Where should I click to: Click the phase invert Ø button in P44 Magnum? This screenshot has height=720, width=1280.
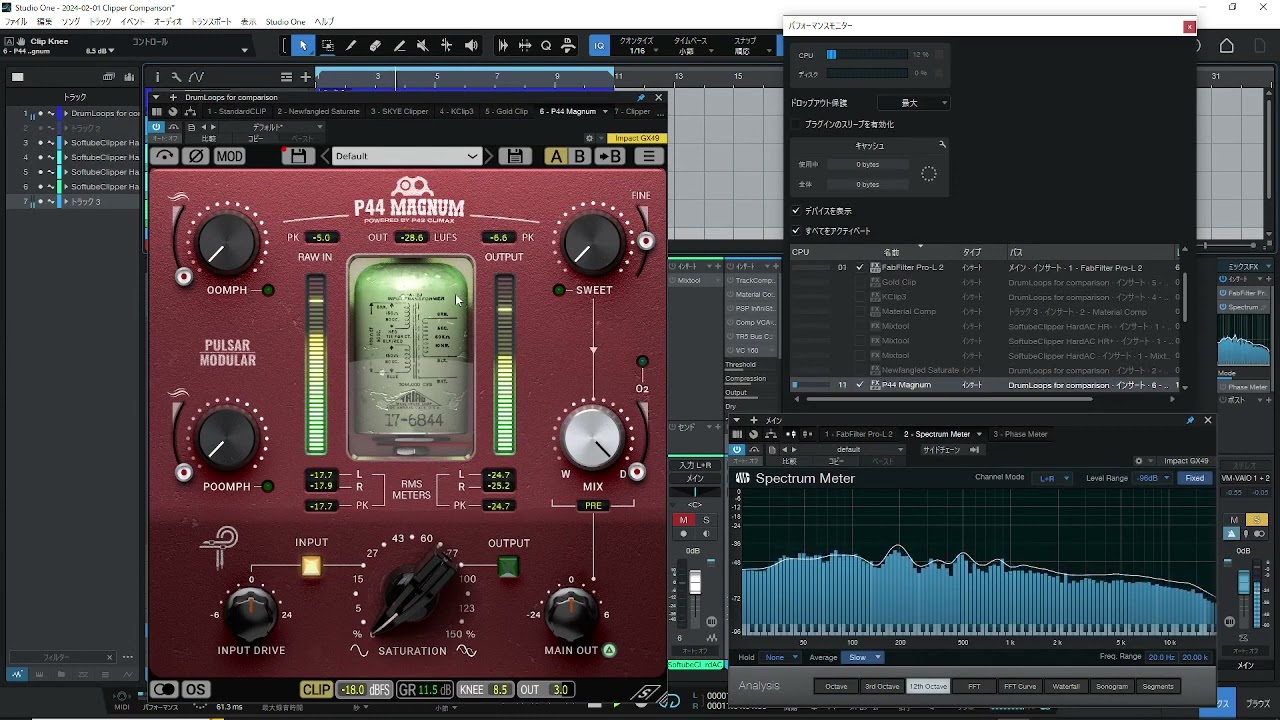point(197,156)
